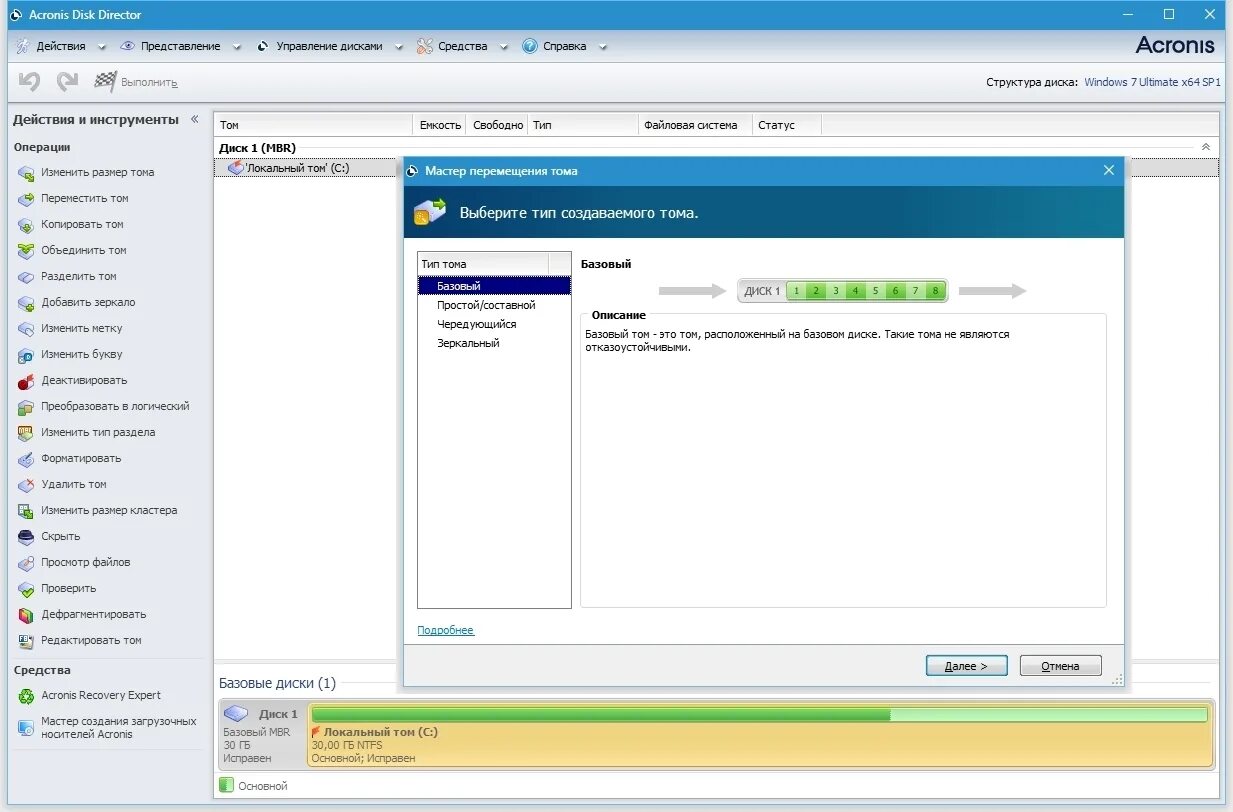This screenshot has width=1233, height=812.
Task: Sort by Емкость column header
Action: coord(440,125)
